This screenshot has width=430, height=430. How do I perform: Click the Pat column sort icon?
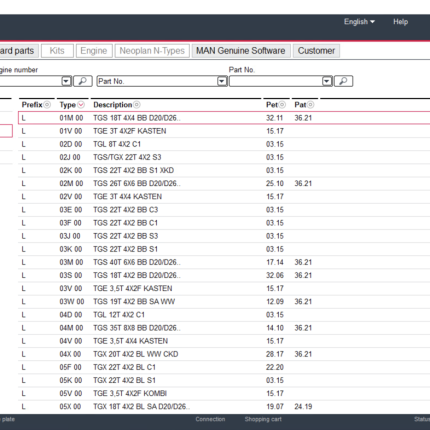coord(310,105)
